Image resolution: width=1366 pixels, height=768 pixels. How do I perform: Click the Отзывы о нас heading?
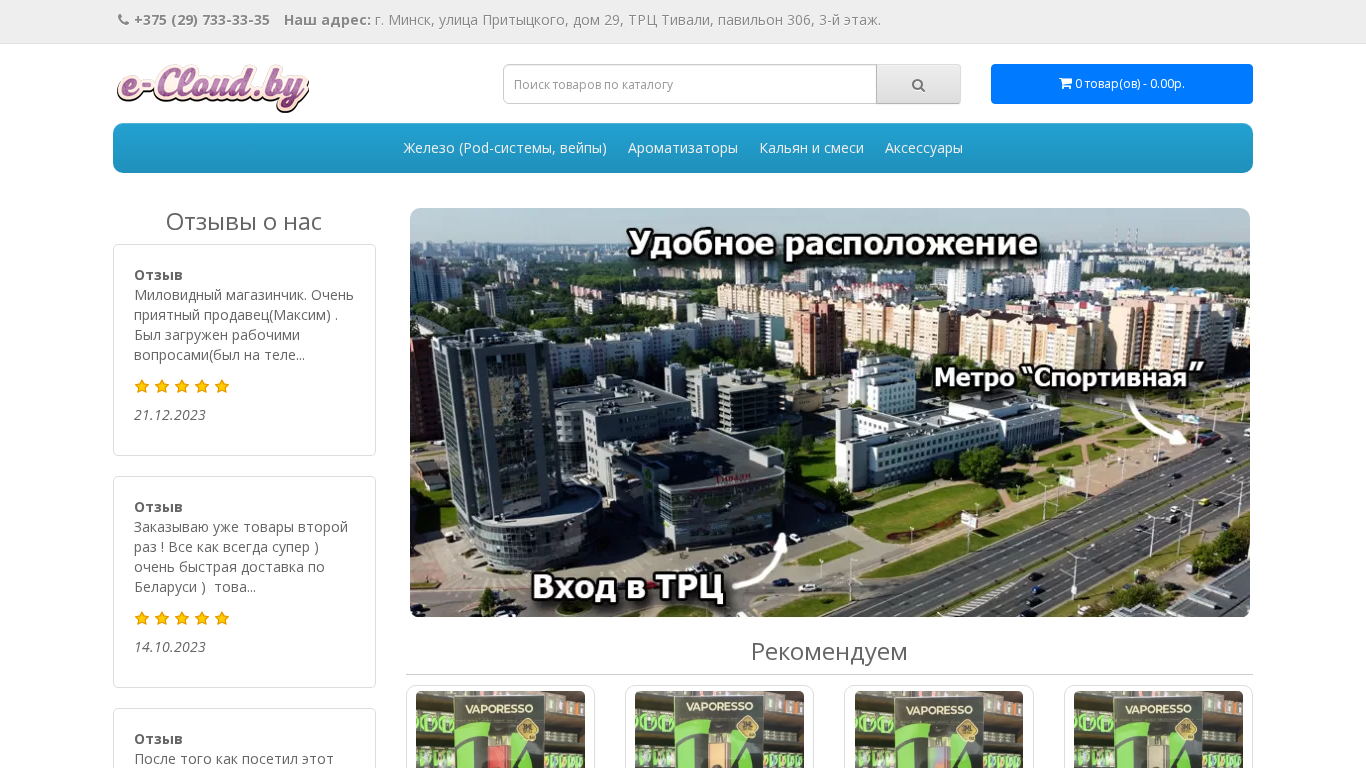click(x=244, y=222)
